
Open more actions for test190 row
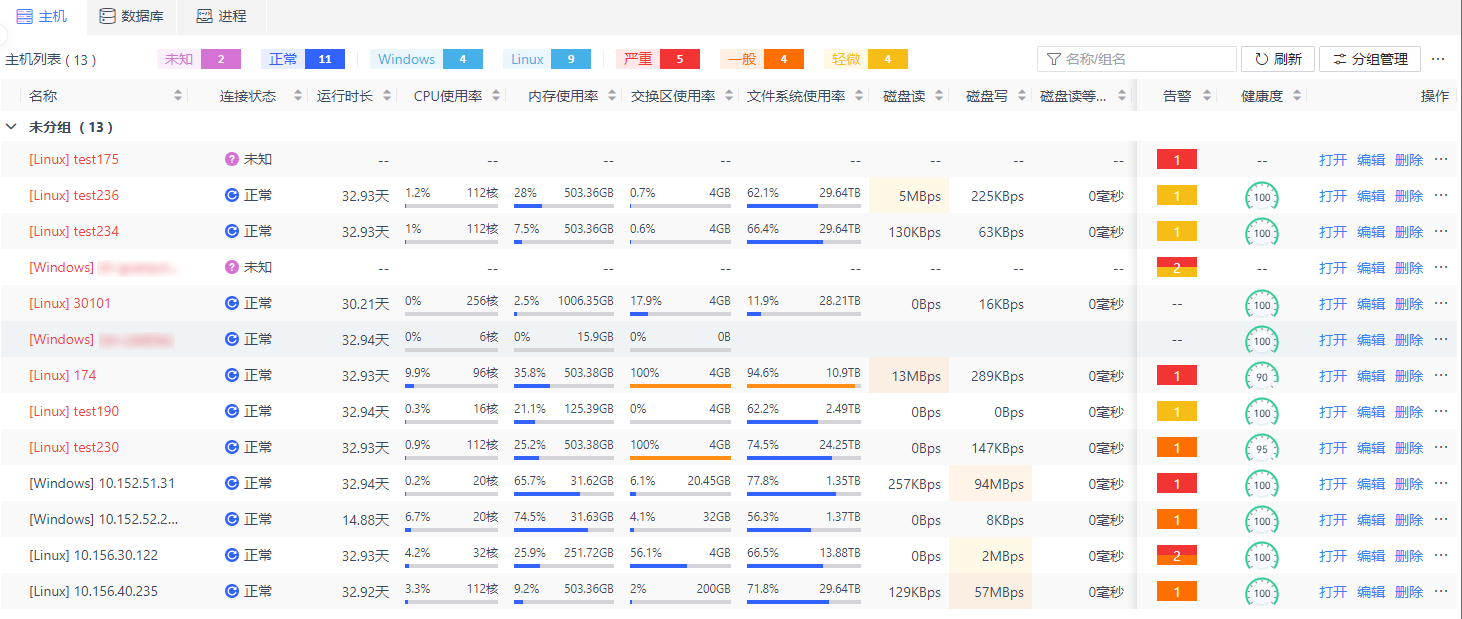coord(1441,411)
